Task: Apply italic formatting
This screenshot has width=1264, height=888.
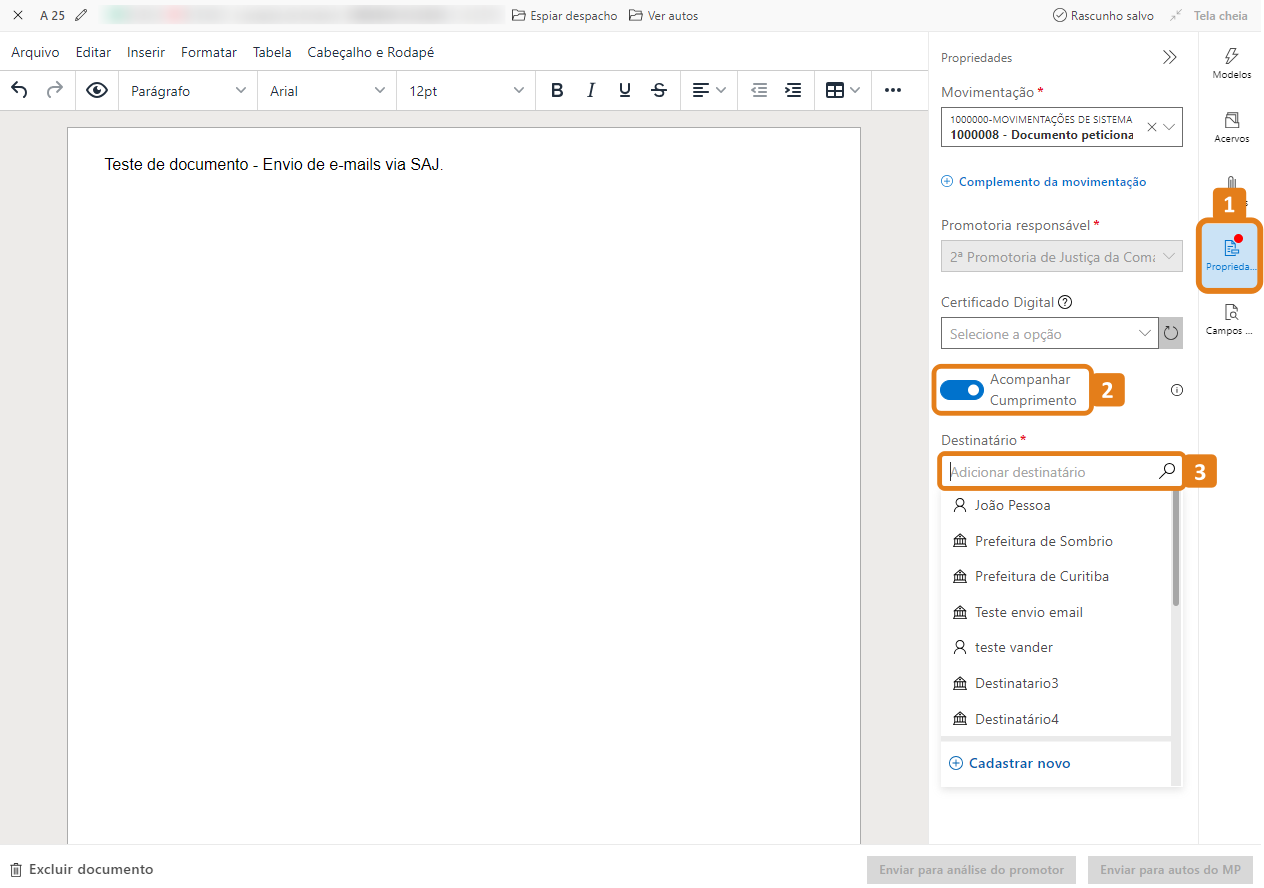Action: [x=591, y=90]
